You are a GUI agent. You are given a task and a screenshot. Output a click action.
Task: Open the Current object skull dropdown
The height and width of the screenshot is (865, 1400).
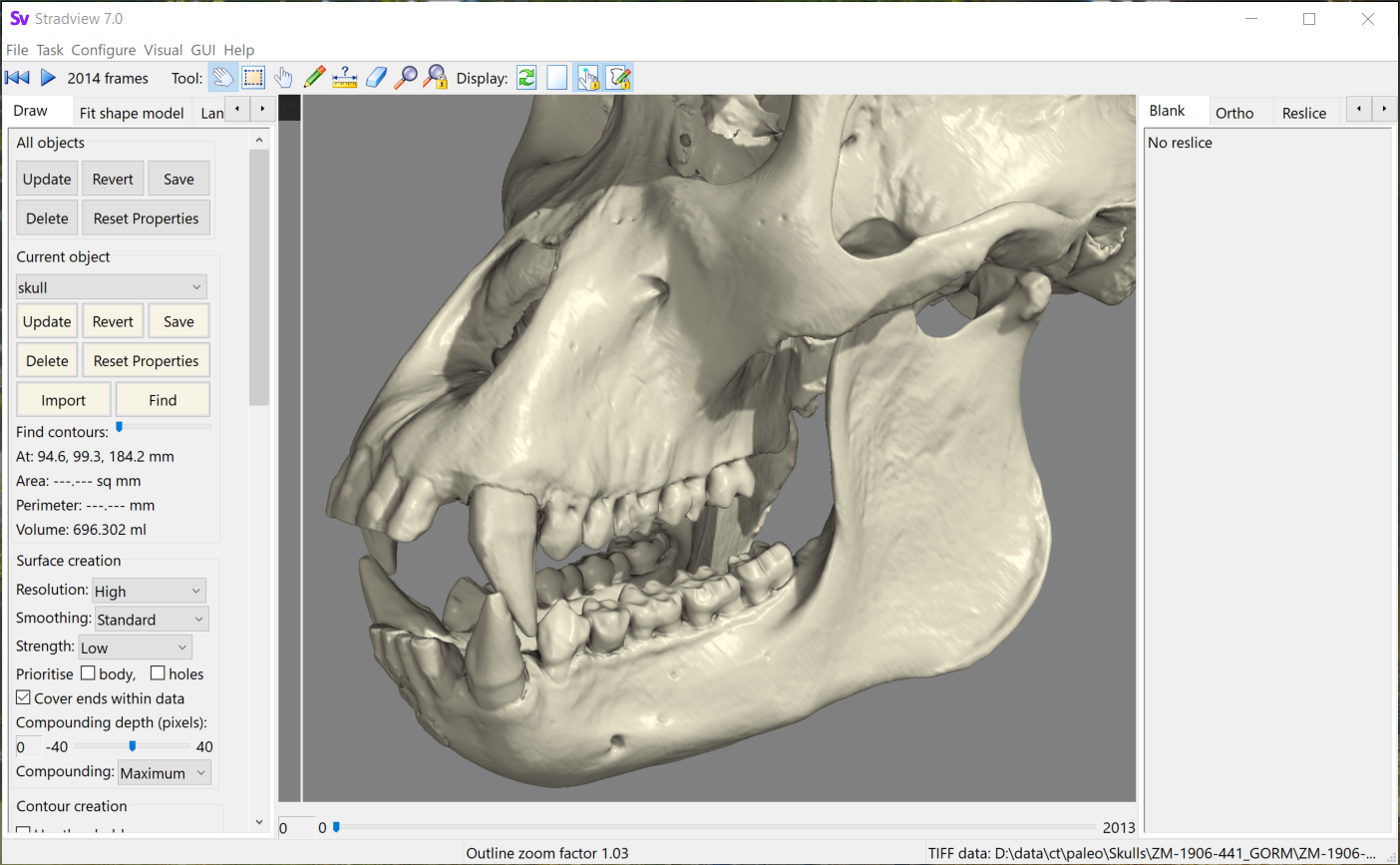[x=111, y=287]
